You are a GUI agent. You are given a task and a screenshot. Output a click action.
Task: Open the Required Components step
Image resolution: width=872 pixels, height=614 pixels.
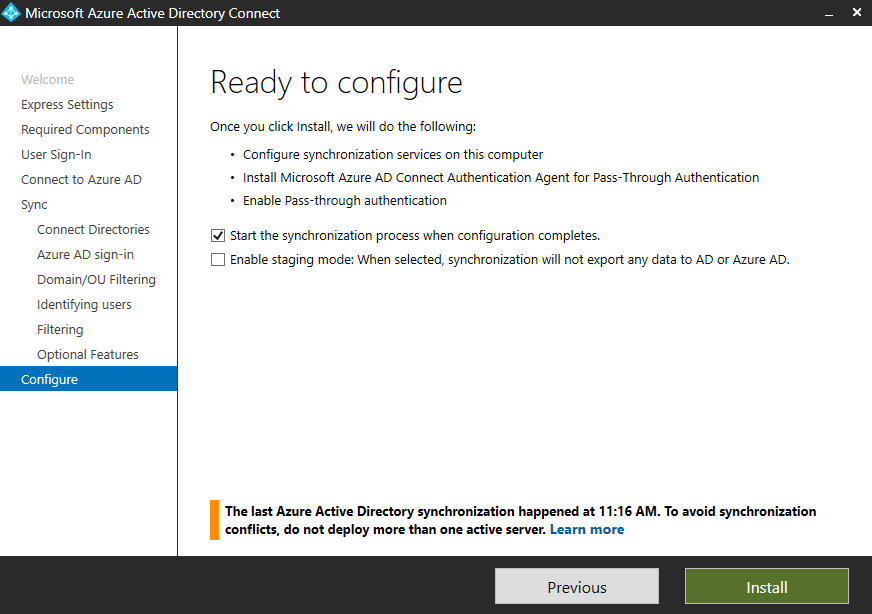tap(85, 130)
